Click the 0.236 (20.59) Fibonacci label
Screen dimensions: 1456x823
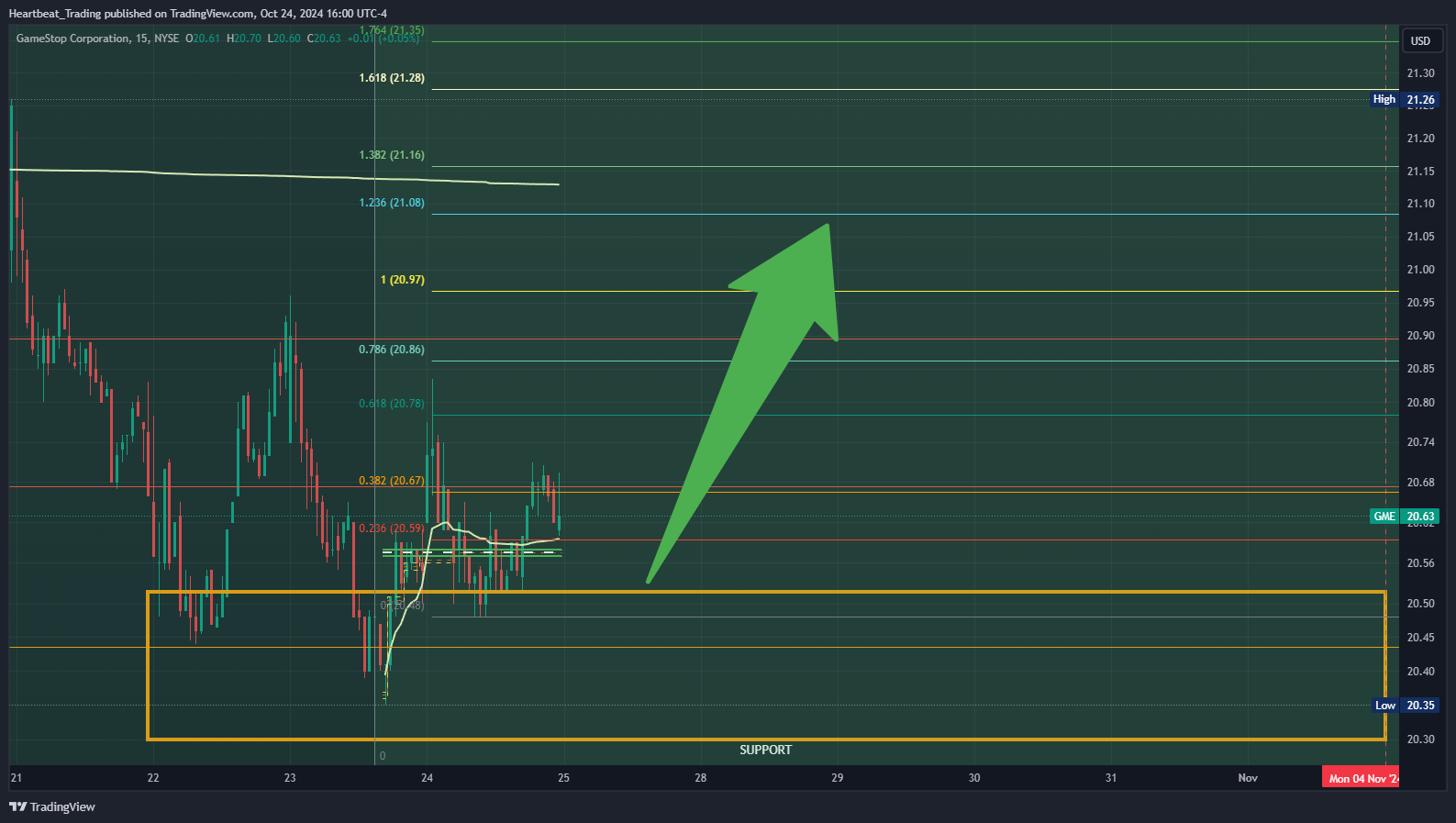(392, 528)
